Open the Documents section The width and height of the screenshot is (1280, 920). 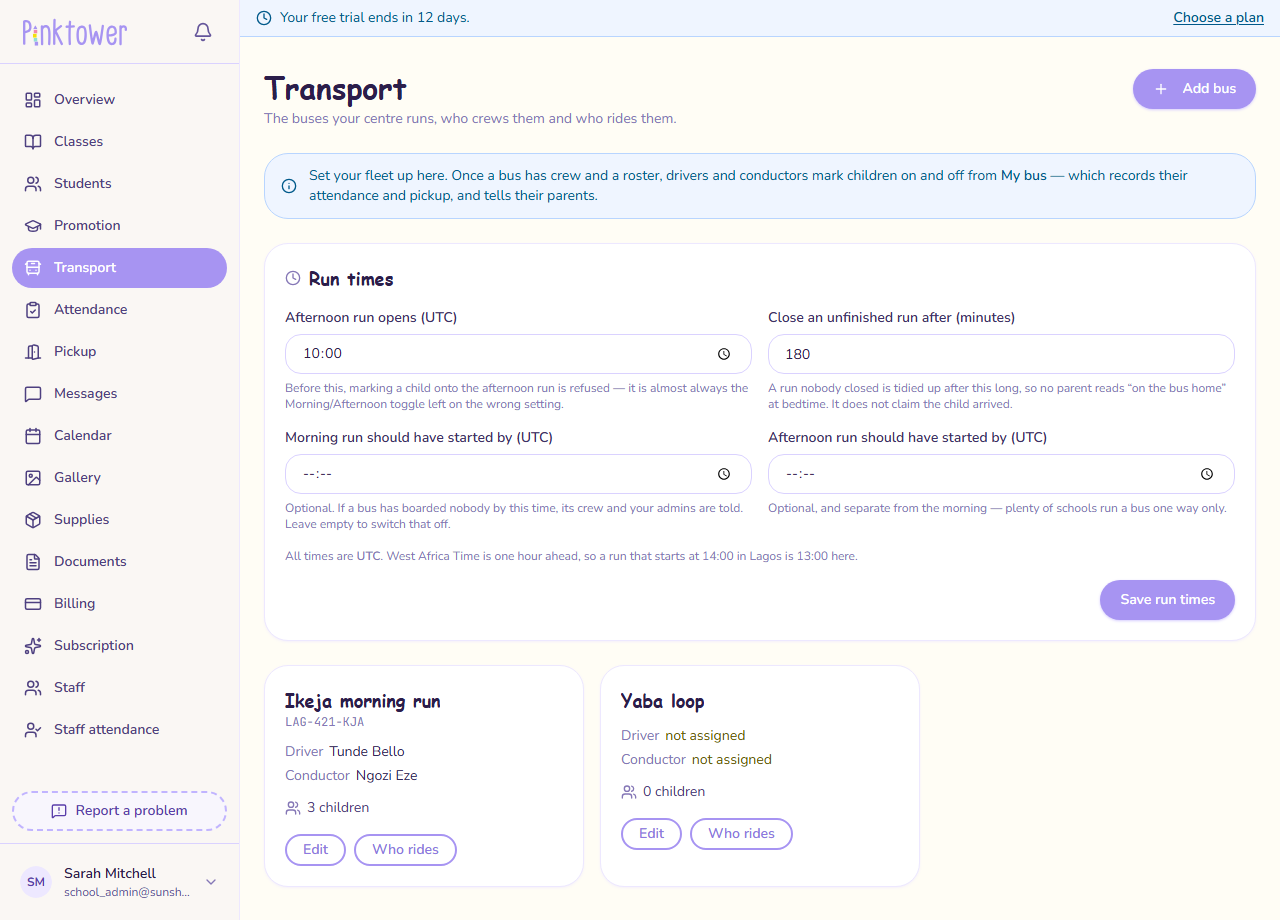[119, 562]
